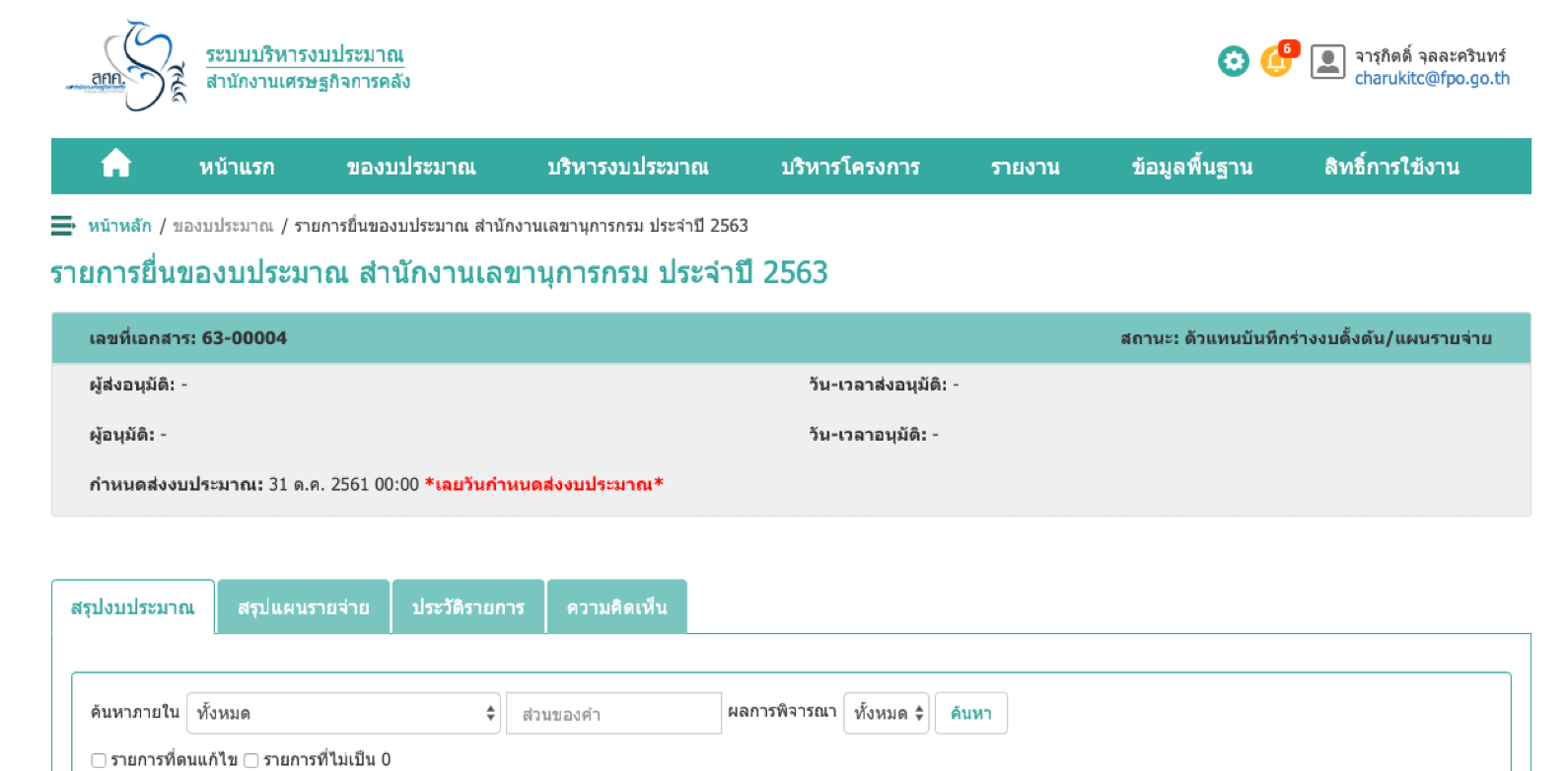This screenshot has width=1568, height=771.
Task: Open the ของบประมาณ navigation menu
Action: (411, 167)
